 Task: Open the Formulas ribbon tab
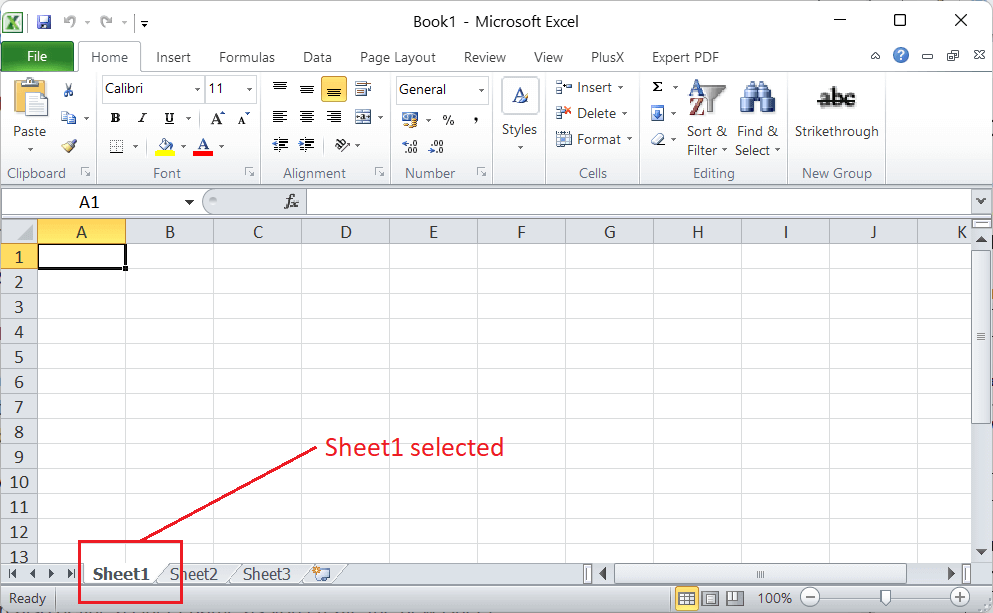[x=247, y=57]
